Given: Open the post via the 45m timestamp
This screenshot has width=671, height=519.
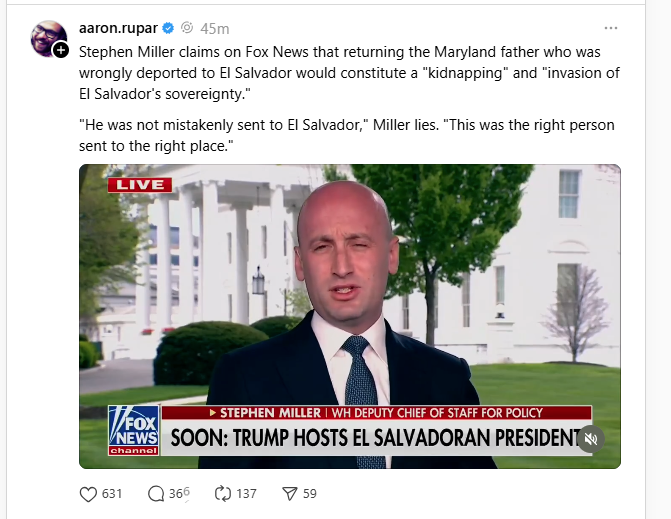Looking at the screenshot, I should click(x=215, y=29).
